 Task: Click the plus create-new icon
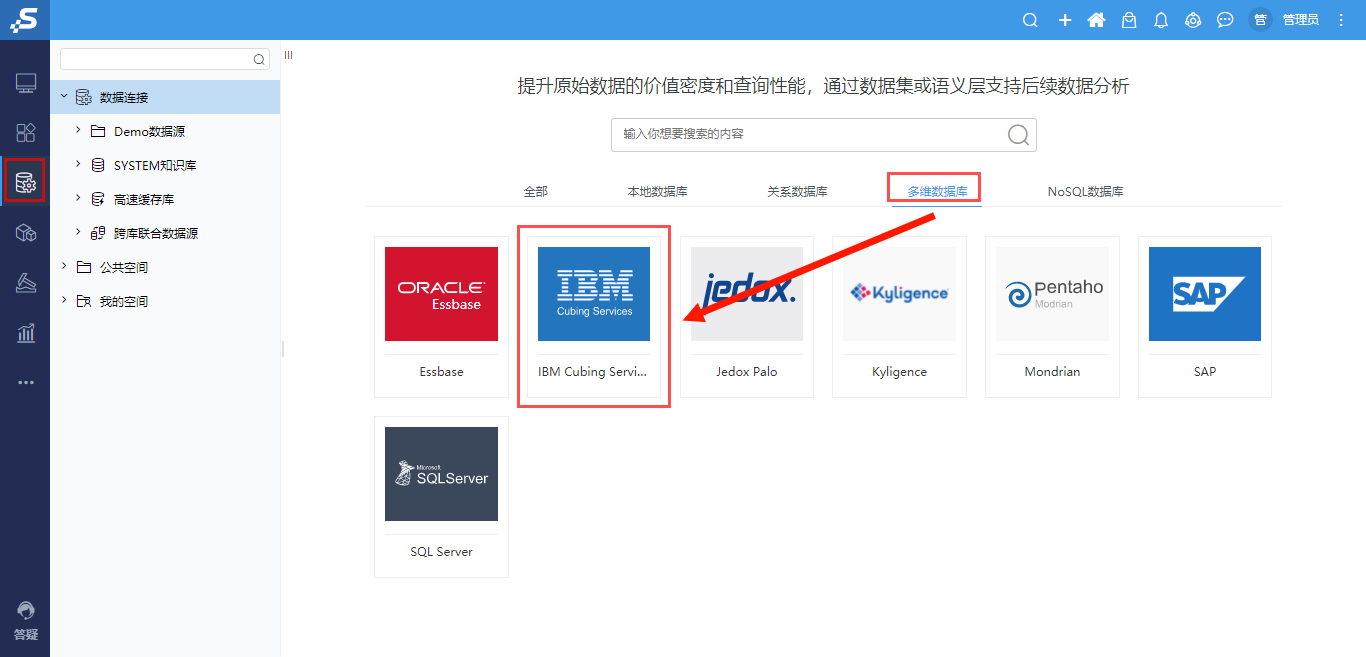click(x=1065, y=20)
